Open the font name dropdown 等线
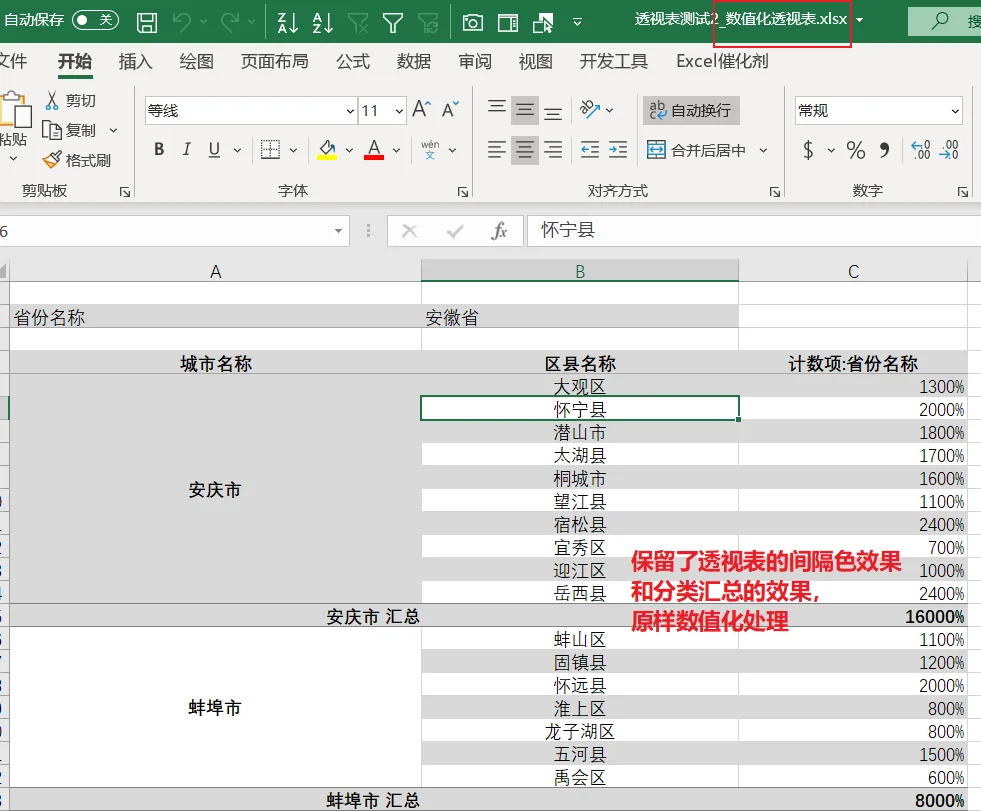 click(x=350, y=111)
